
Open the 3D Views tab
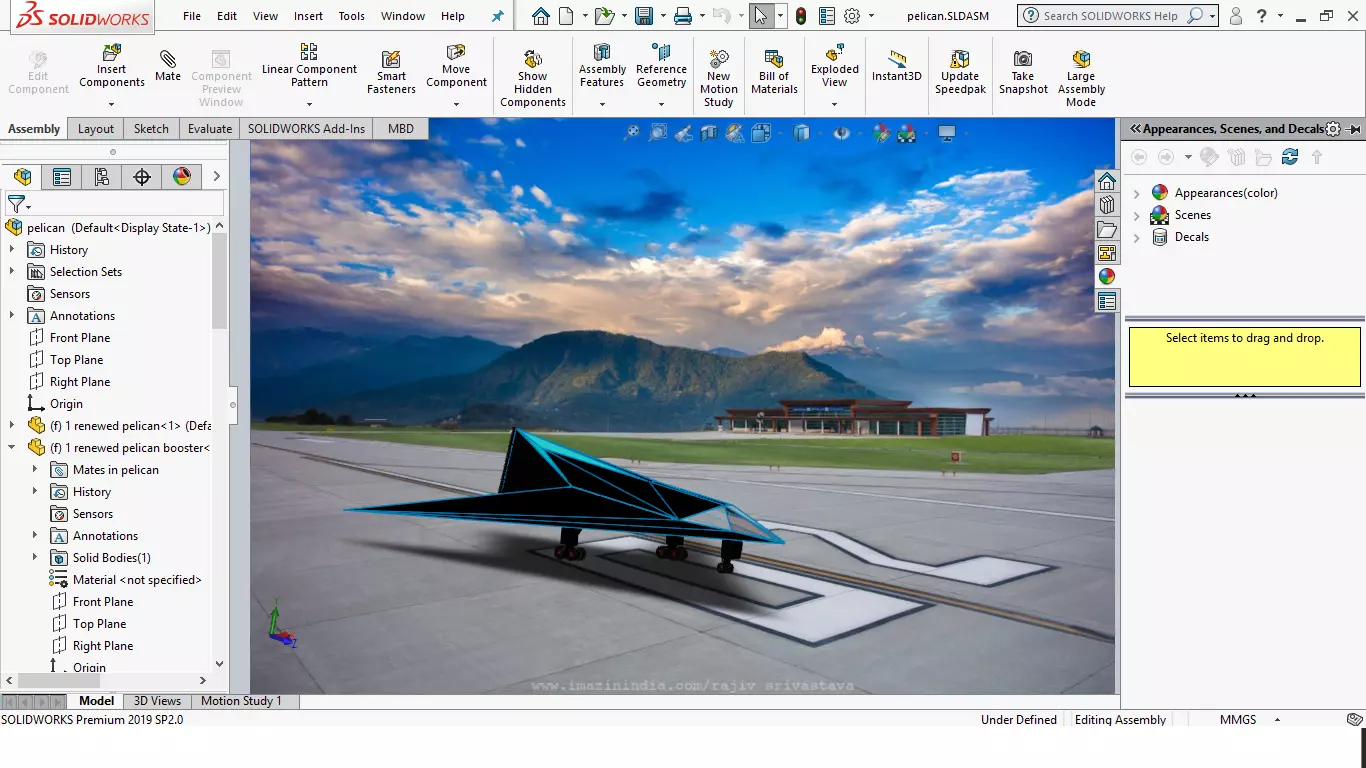(158, 701)
